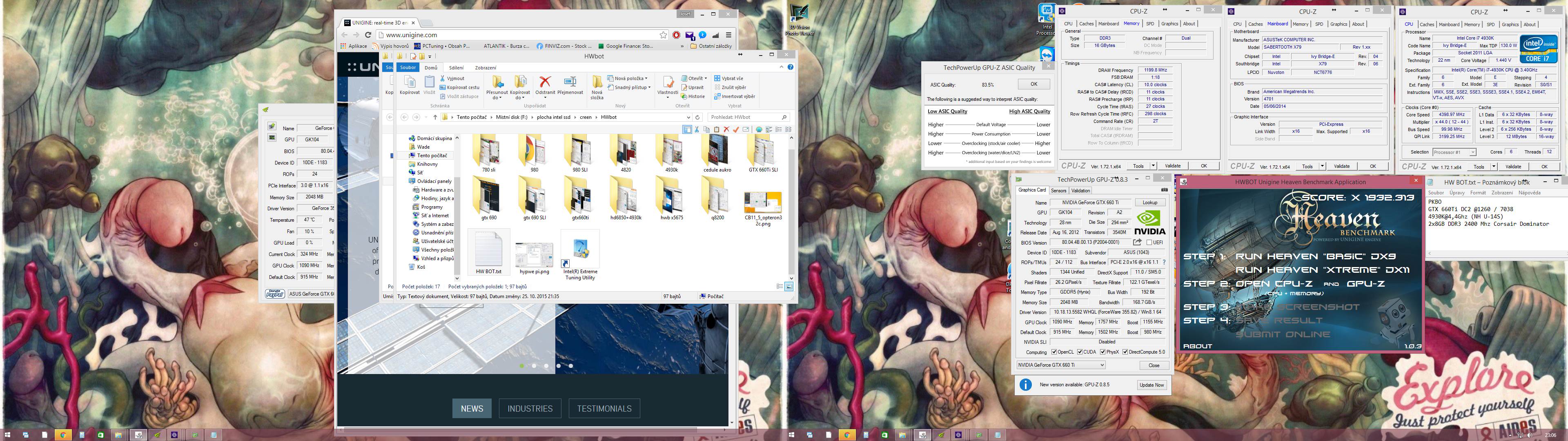This screenshot has width=1568, height=441.
Task: Toggle DirectCompute 5.0 checkbox
Action: [x=1125, y=352]
